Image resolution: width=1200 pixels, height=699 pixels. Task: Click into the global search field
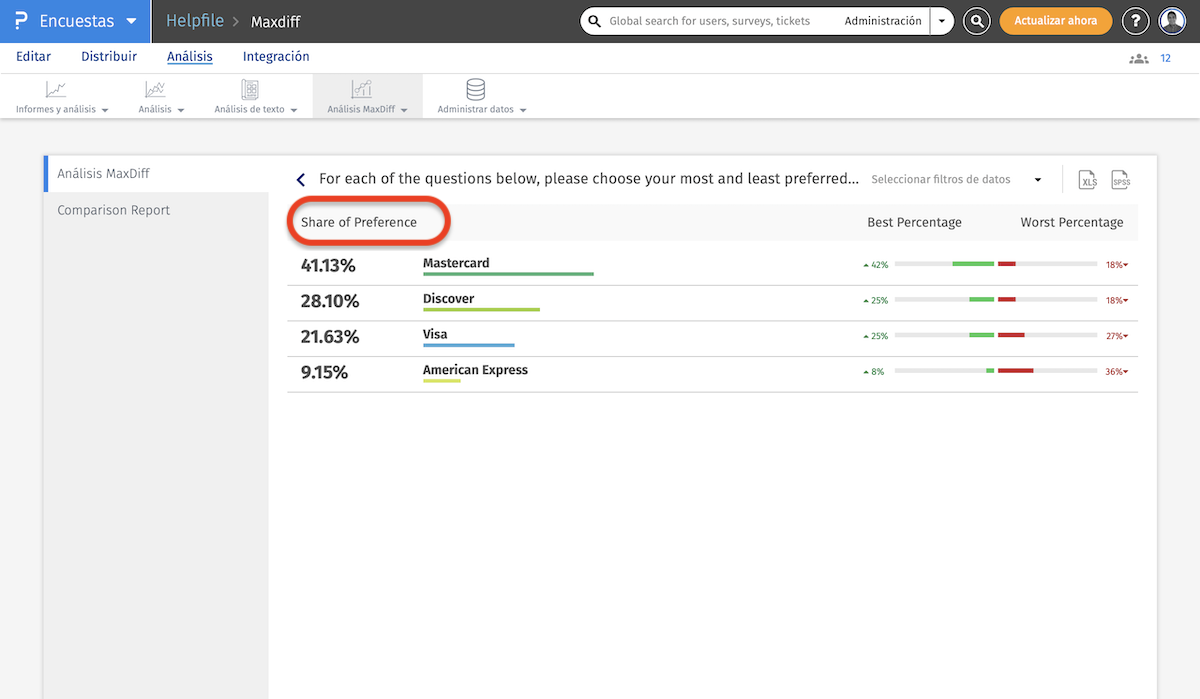pyautogui.click(x=710, y=21)
